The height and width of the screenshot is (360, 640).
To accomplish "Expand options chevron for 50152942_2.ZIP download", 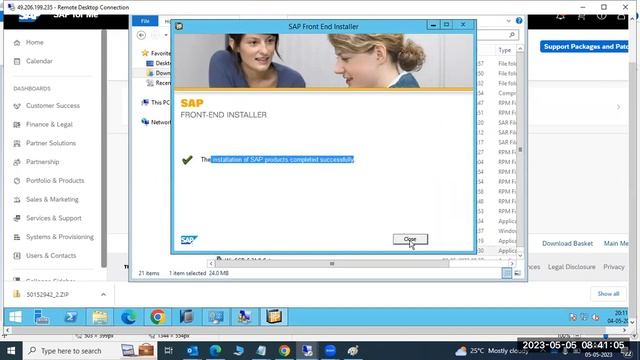I will click(103, 294).
